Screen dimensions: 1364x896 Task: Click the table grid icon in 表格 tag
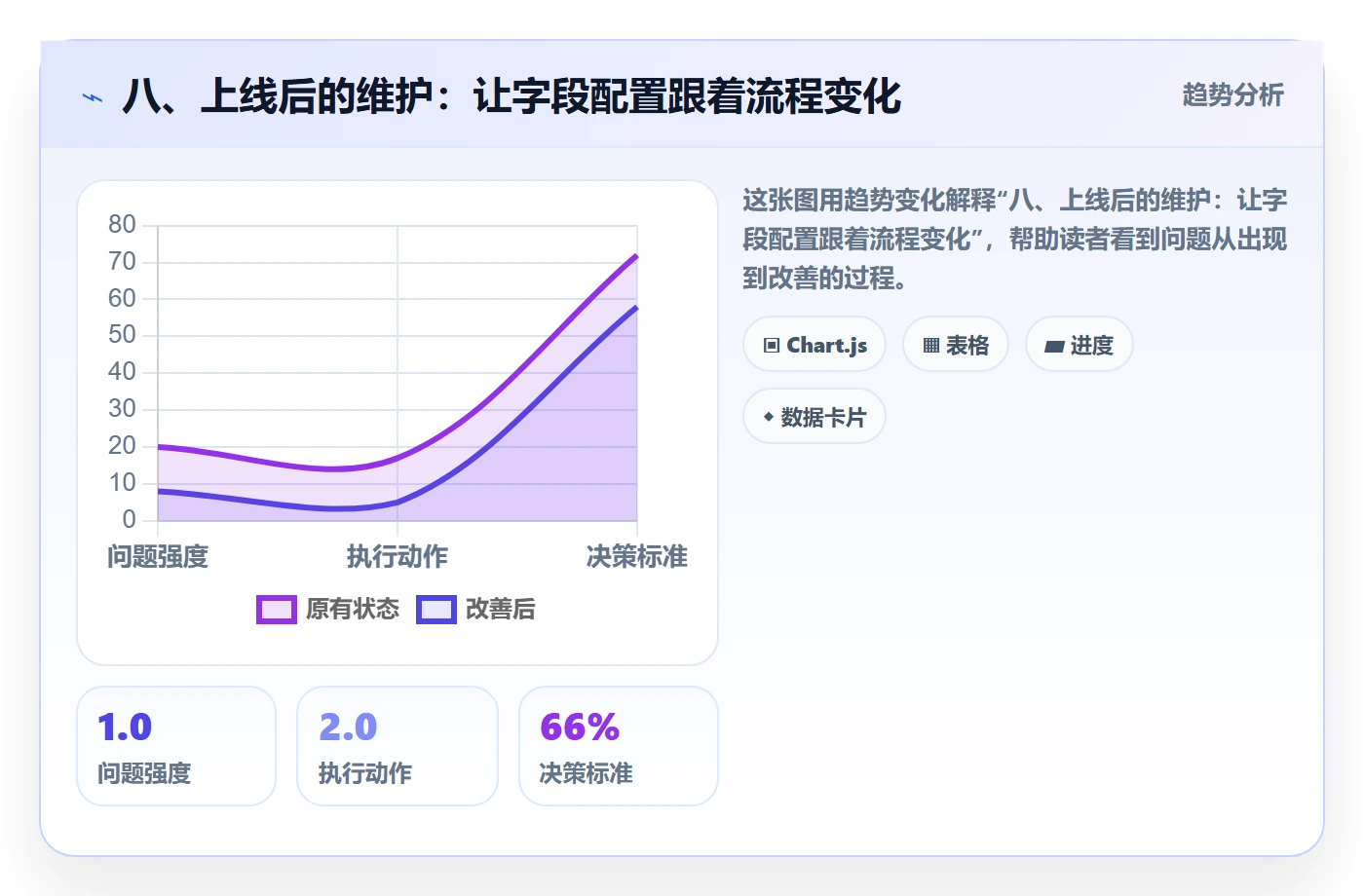[931, 346]
